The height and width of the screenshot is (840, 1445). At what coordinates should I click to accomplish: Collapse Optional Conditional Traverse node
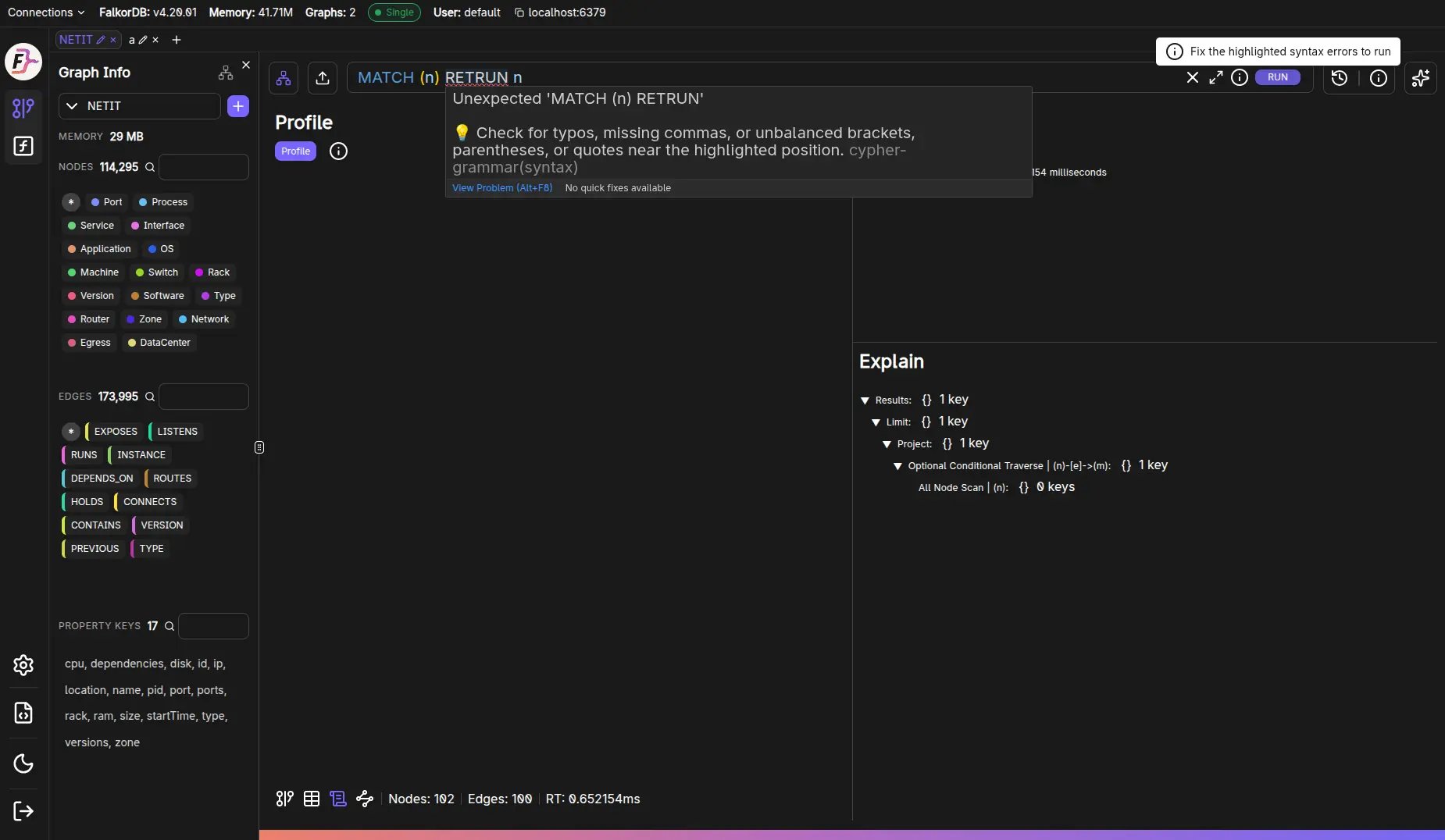[897, 466]
